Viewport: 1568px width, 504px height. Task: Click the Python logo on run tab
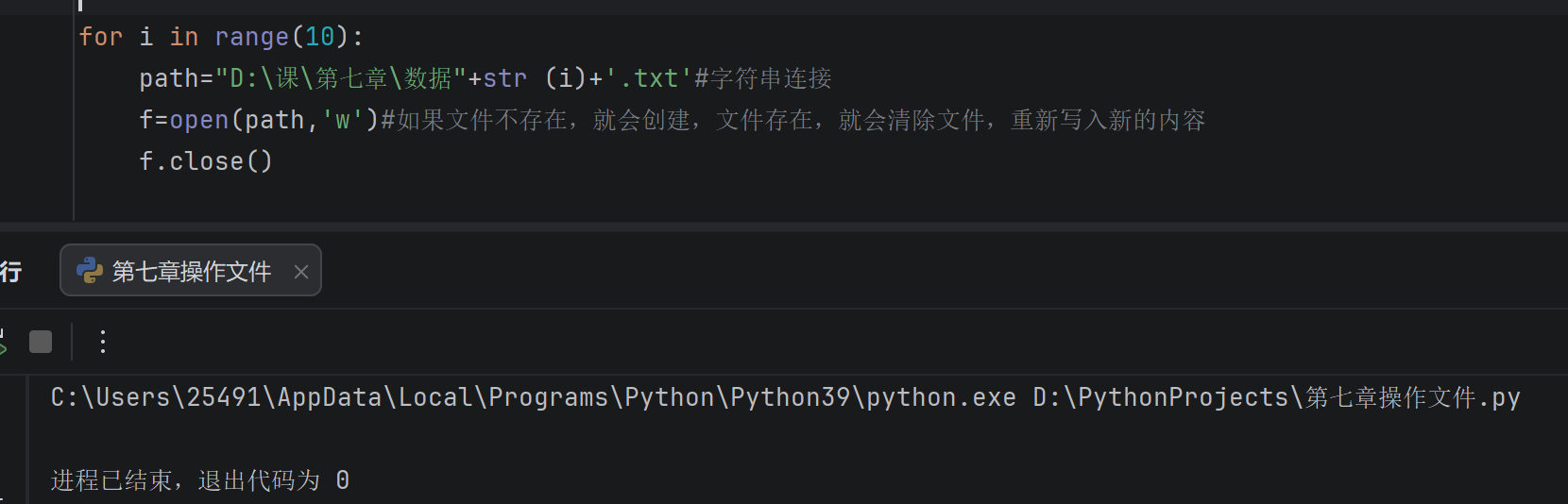pyautogui.click(x=90, y=271)
